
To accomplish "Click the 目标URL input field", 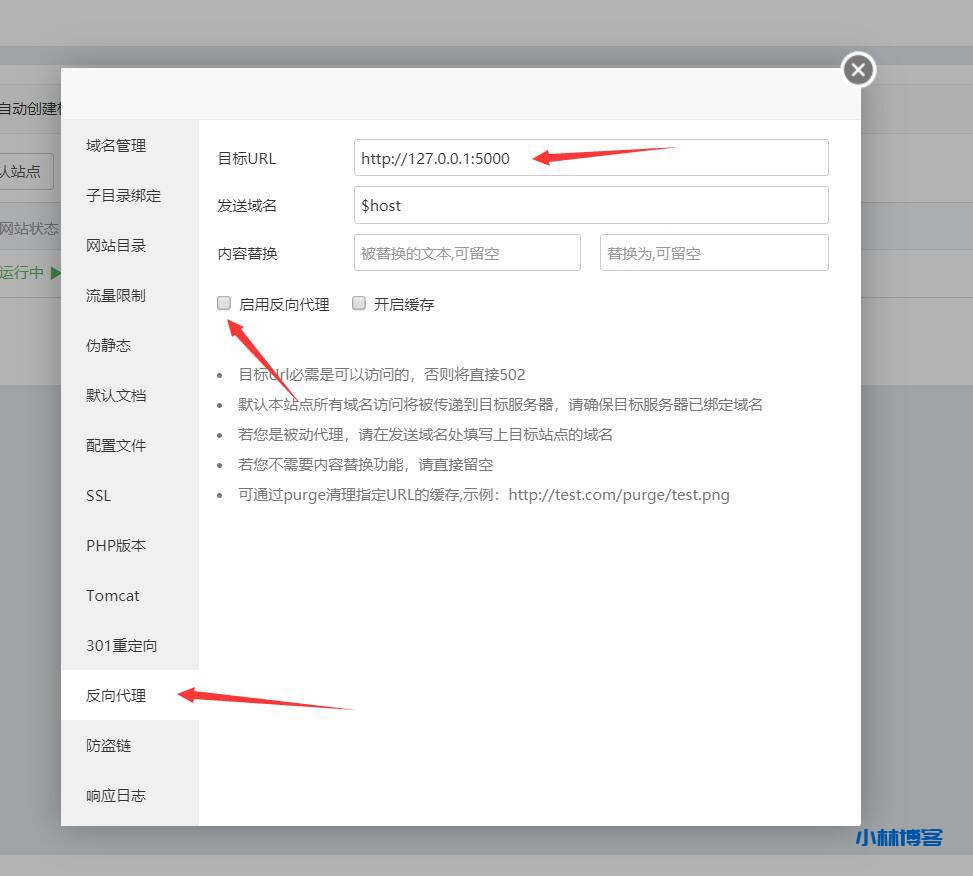I will 591,157.
